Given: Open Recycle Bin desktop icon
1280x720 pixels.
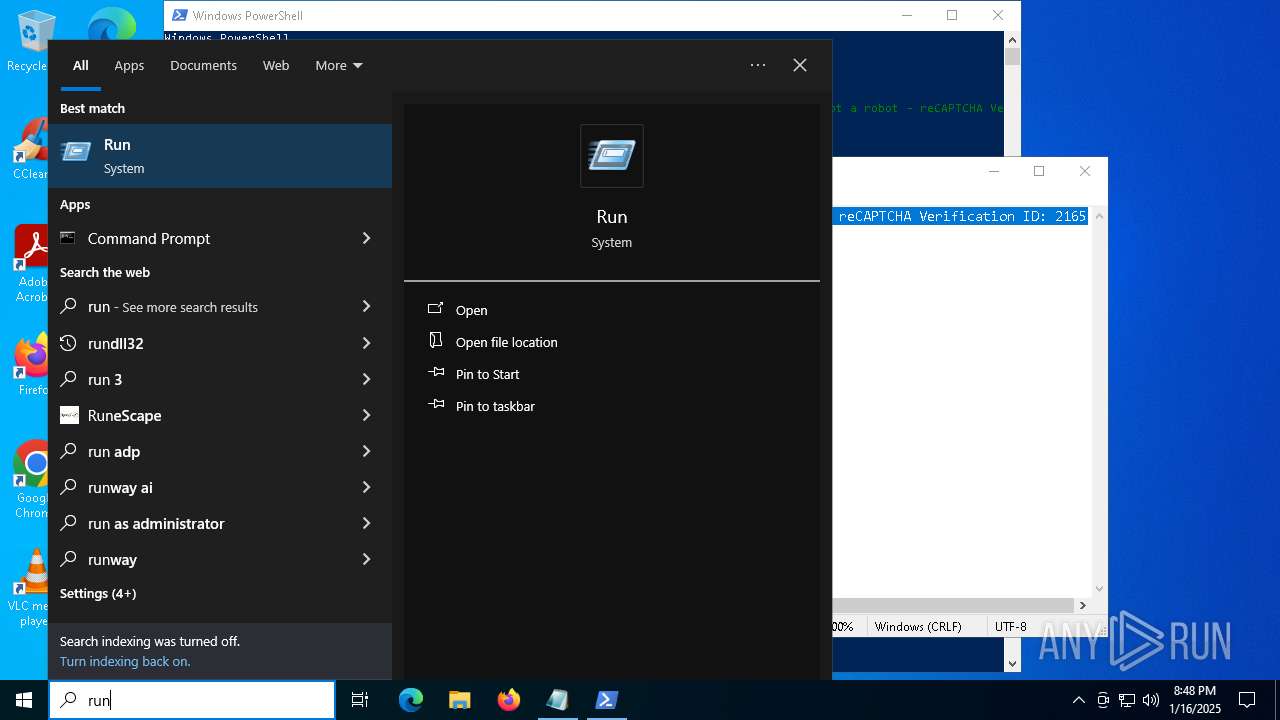Looking at the screenshot, I should [30, 40].
